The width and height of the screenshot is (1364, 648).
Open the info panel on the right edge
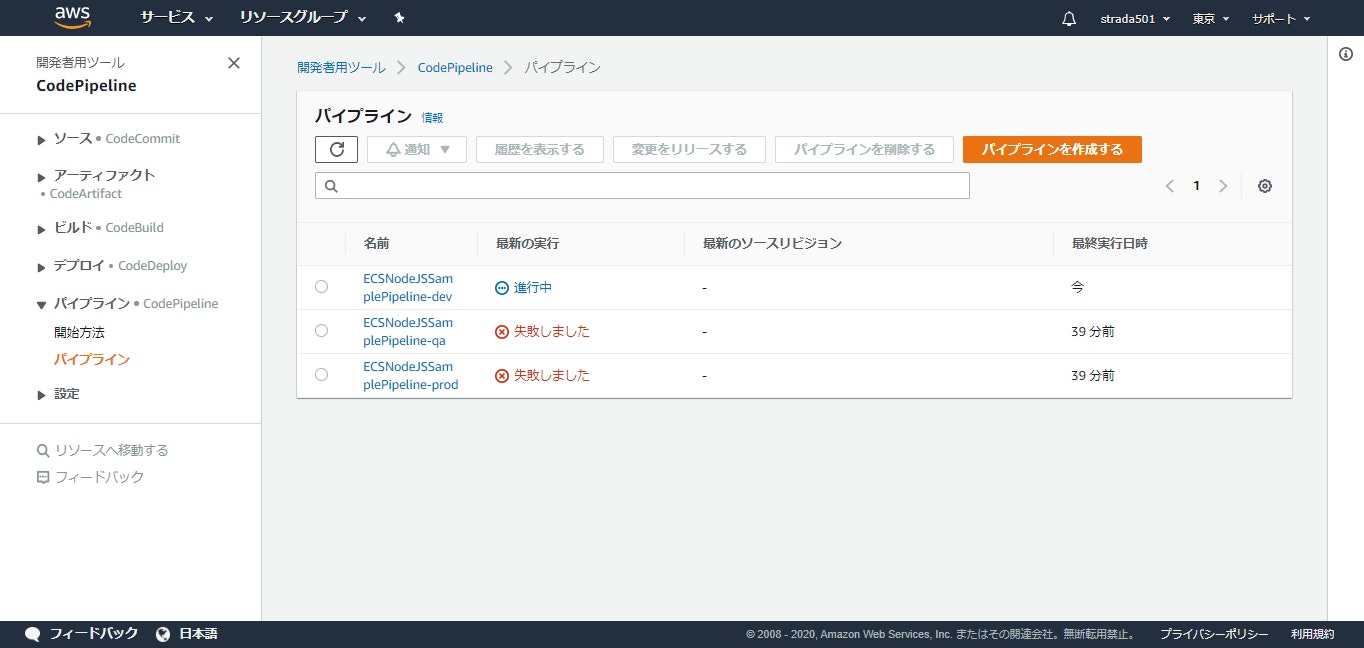click(x=1345, y=54)
